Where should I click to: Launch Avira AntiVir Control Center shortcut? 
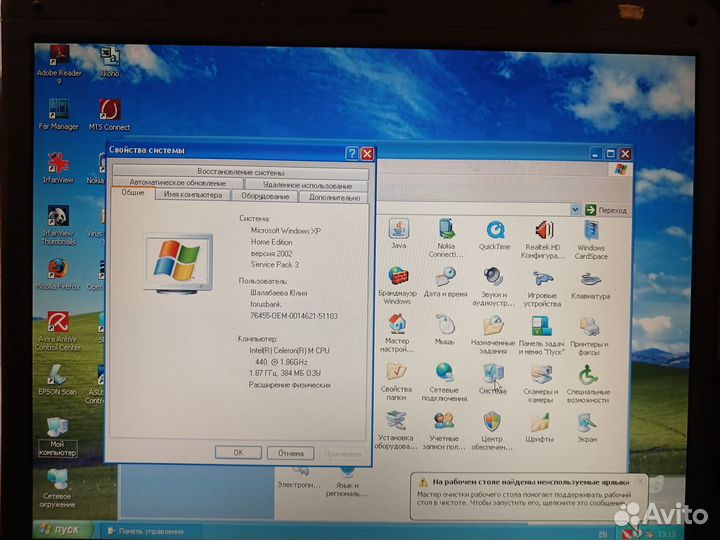58,331
